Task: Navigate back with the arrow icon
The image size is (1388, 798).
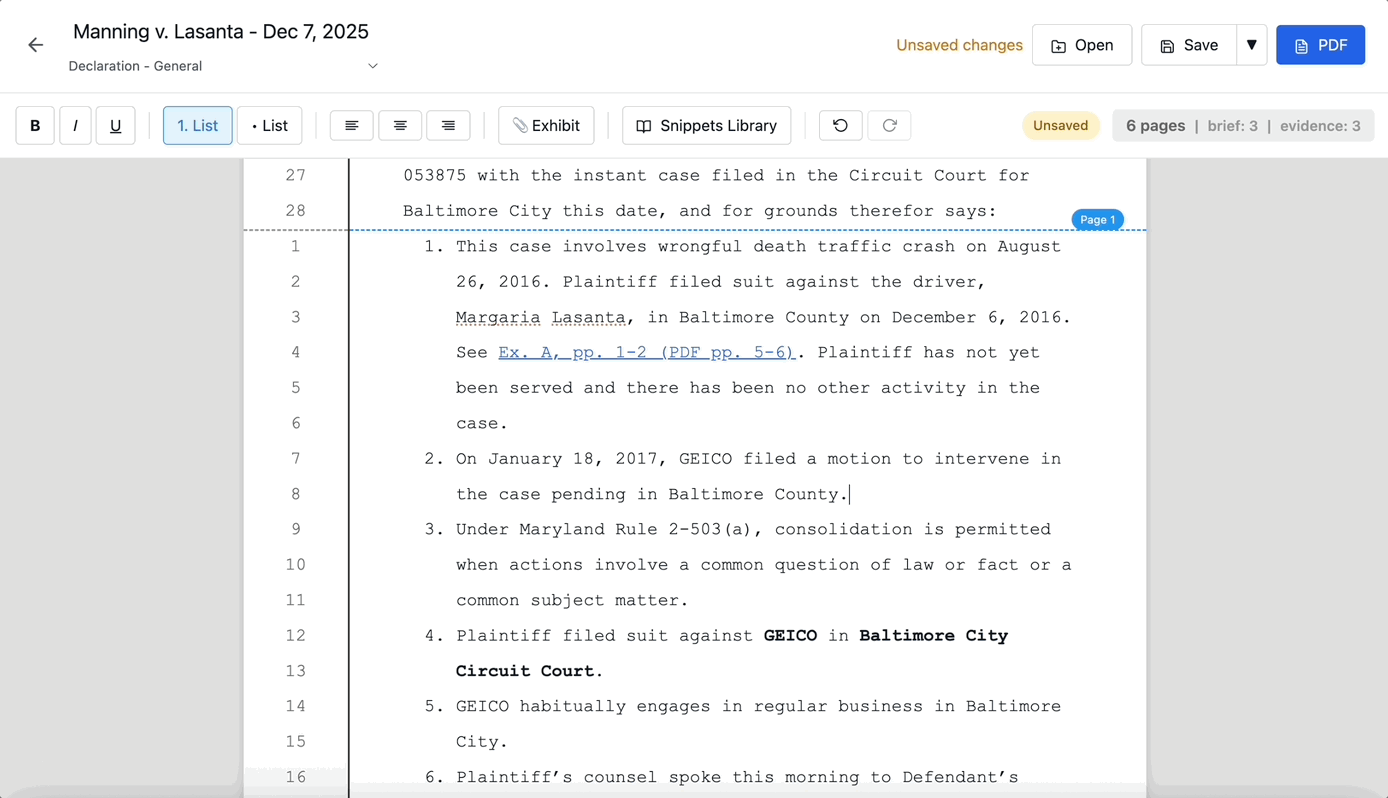Action: (36, 44)
